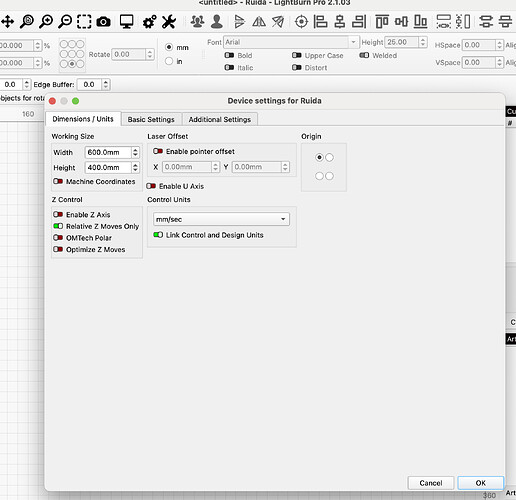
Task: Click the zoom out magnifier icon
Action: tap(65, 22)
